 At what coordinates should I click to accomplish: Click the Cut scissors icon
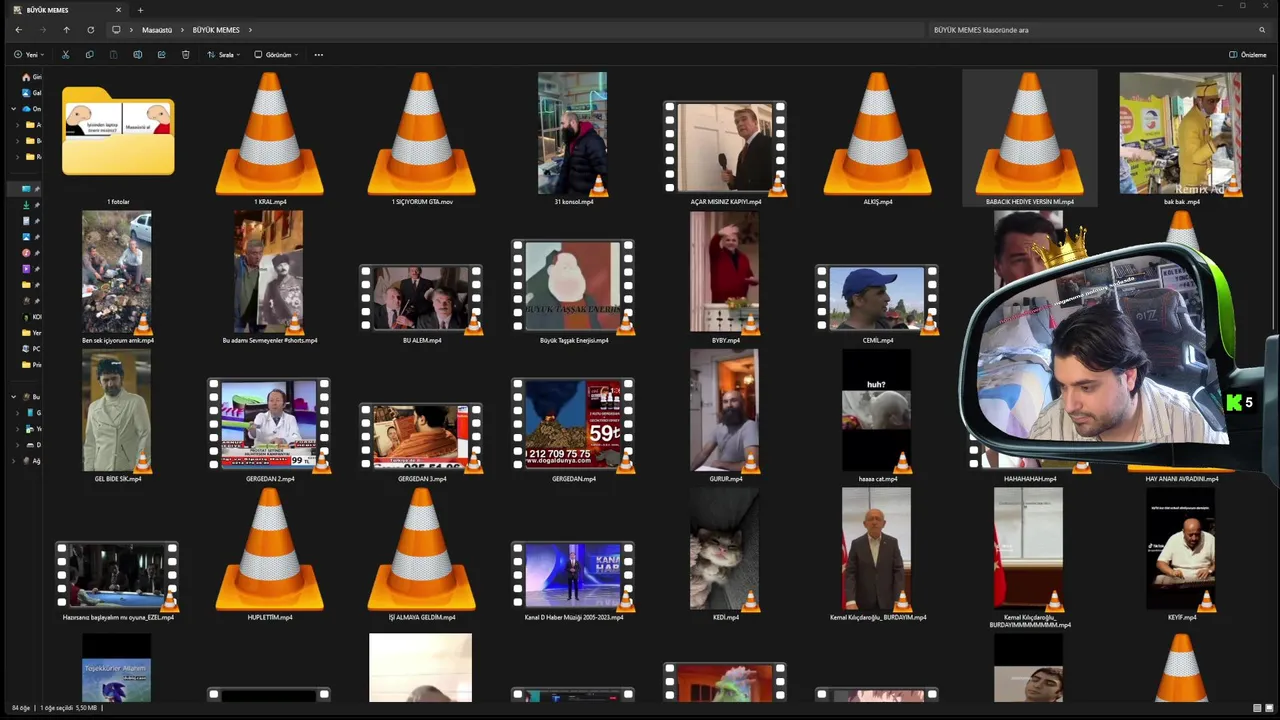65,55
